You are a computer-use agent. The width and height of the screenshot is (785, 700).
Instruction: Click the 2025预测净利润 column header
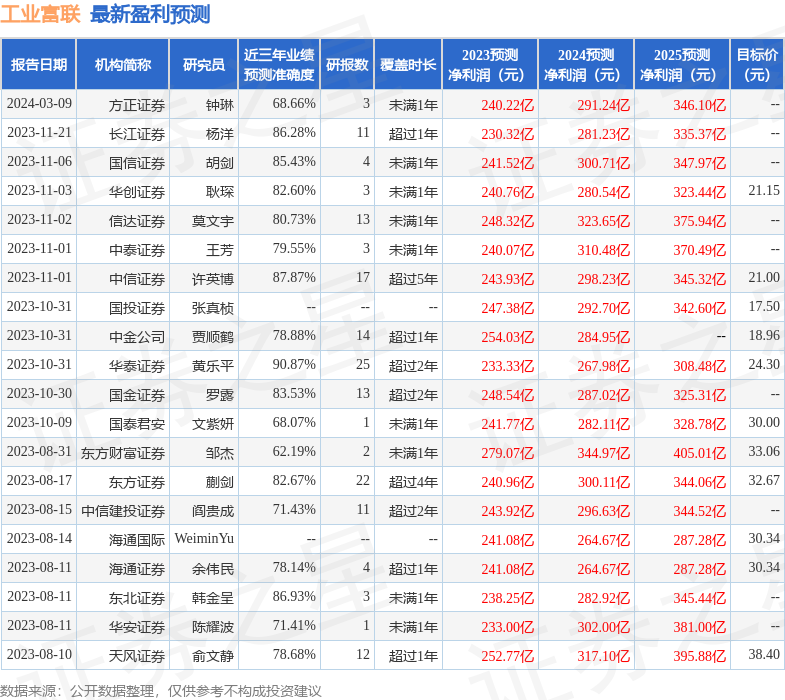682,65
